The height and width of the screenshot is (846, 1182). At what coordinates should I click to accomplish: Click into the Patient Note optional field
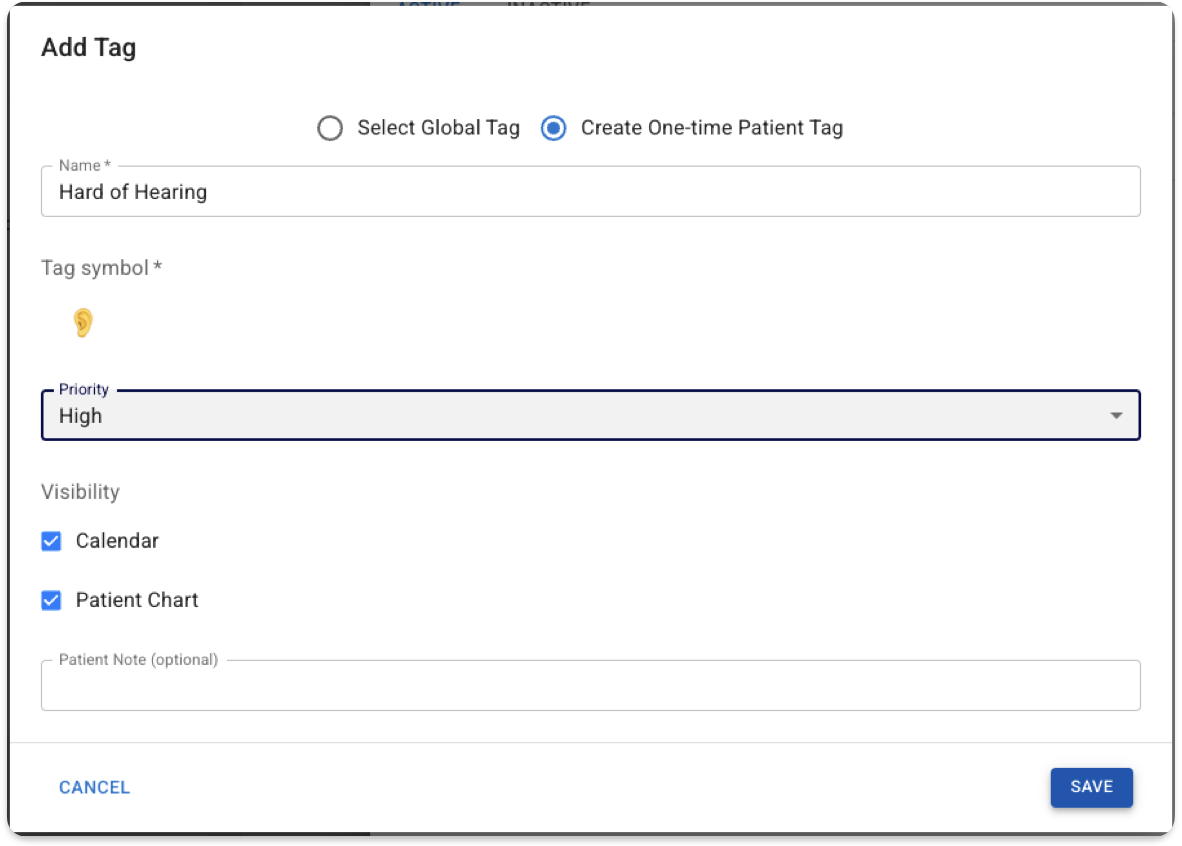(590, 685)
